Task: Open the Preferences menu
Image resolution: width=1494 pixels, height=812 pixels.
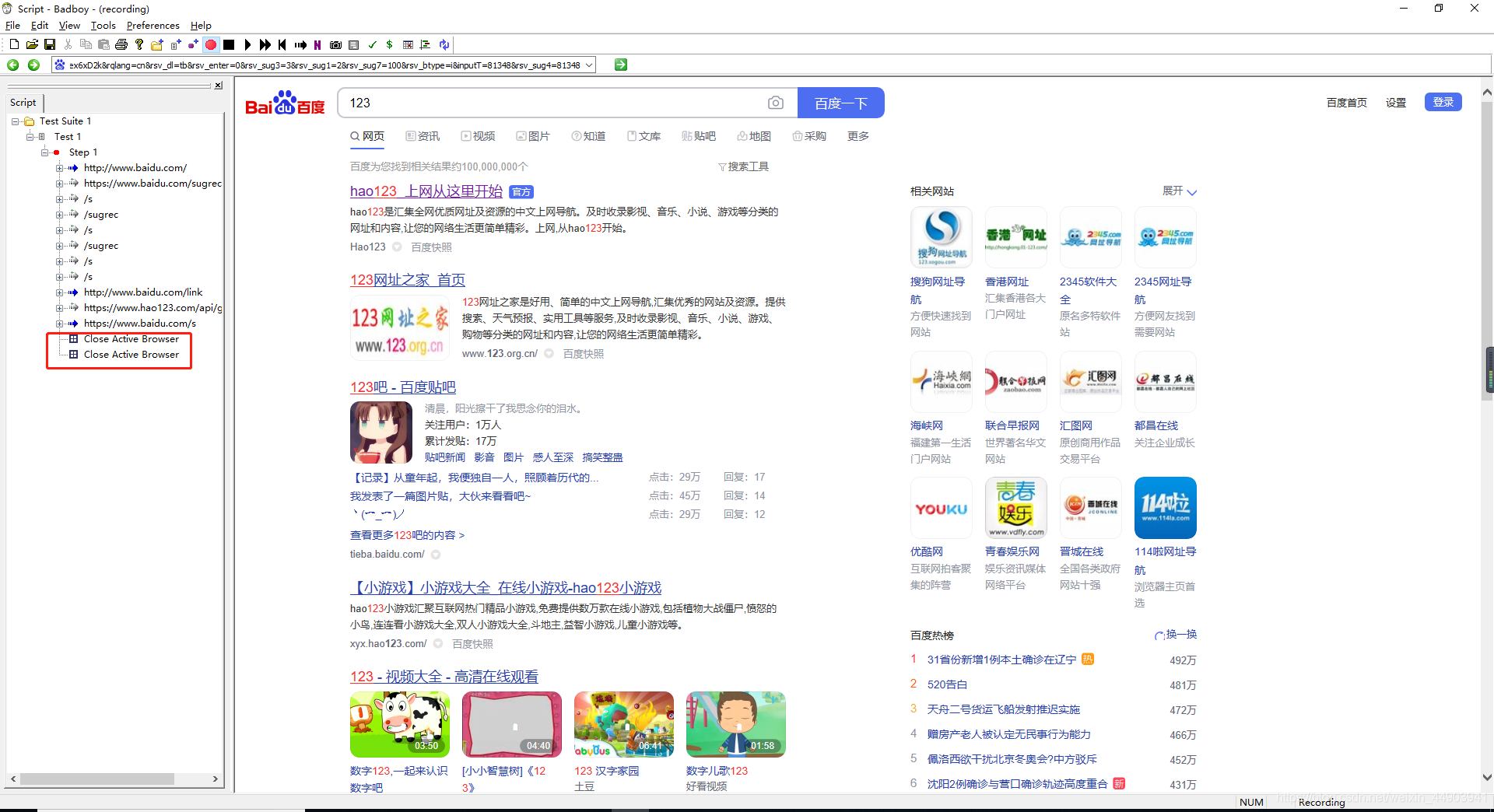Action: tap(153, 25)
